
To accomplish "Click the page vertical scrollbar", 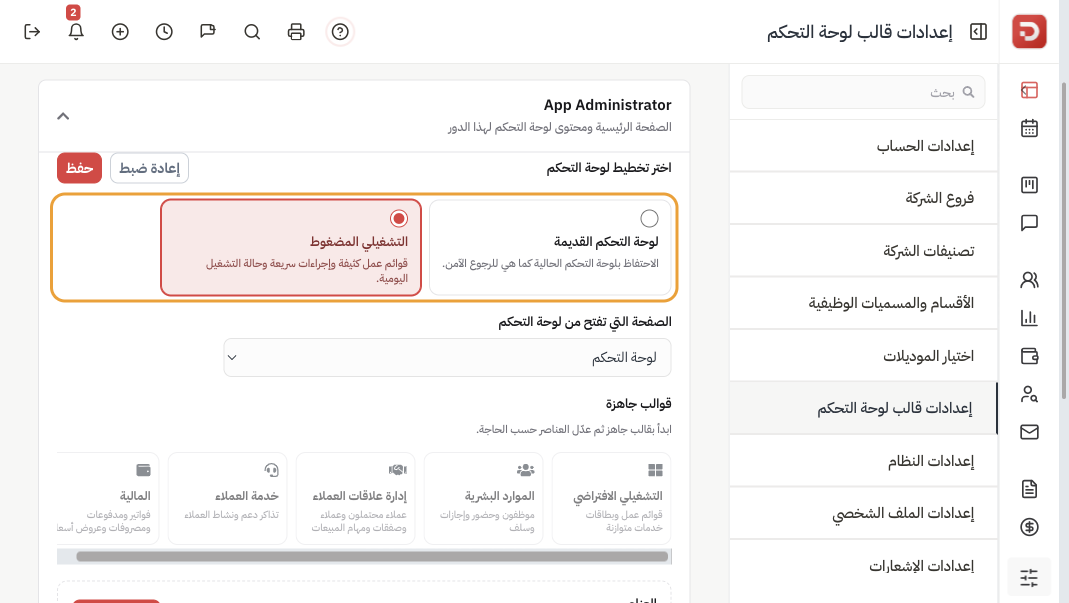I will coord(1064,240).
